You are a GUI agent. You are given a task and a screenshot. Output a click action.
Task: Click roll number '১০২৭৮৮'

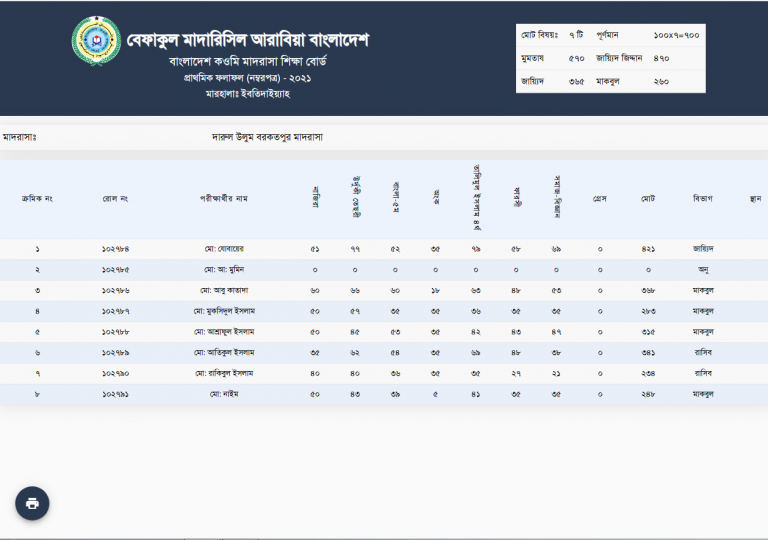[116, 332]
